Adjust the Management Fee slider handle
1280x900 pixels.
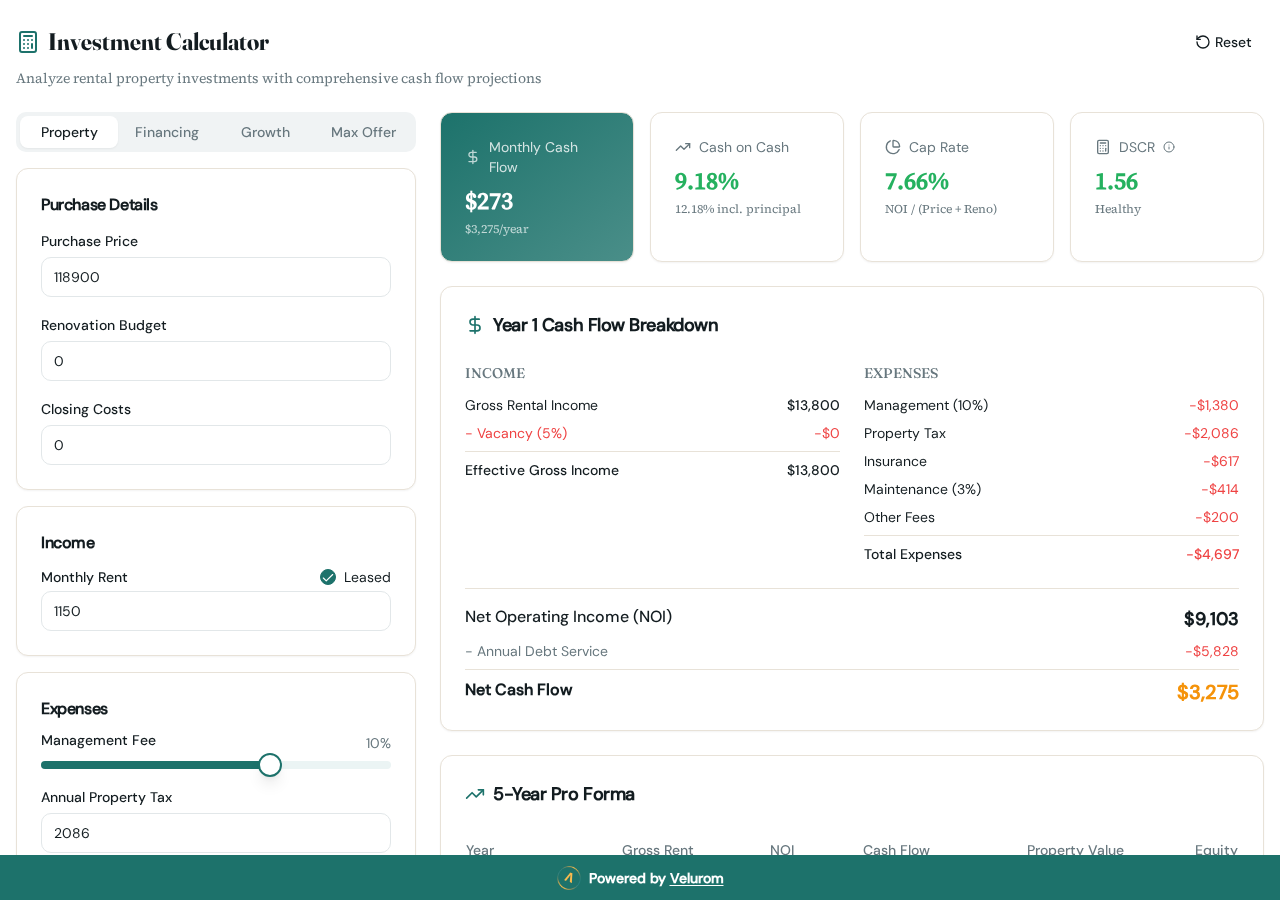[x=270, y=765]
